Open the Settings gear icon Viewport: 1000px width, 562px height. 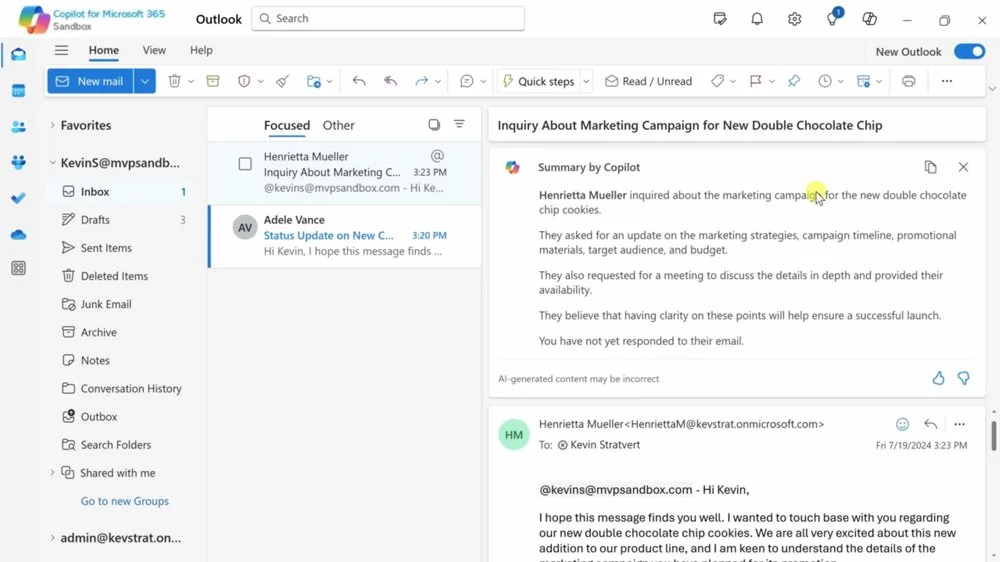tap(794, 19)
